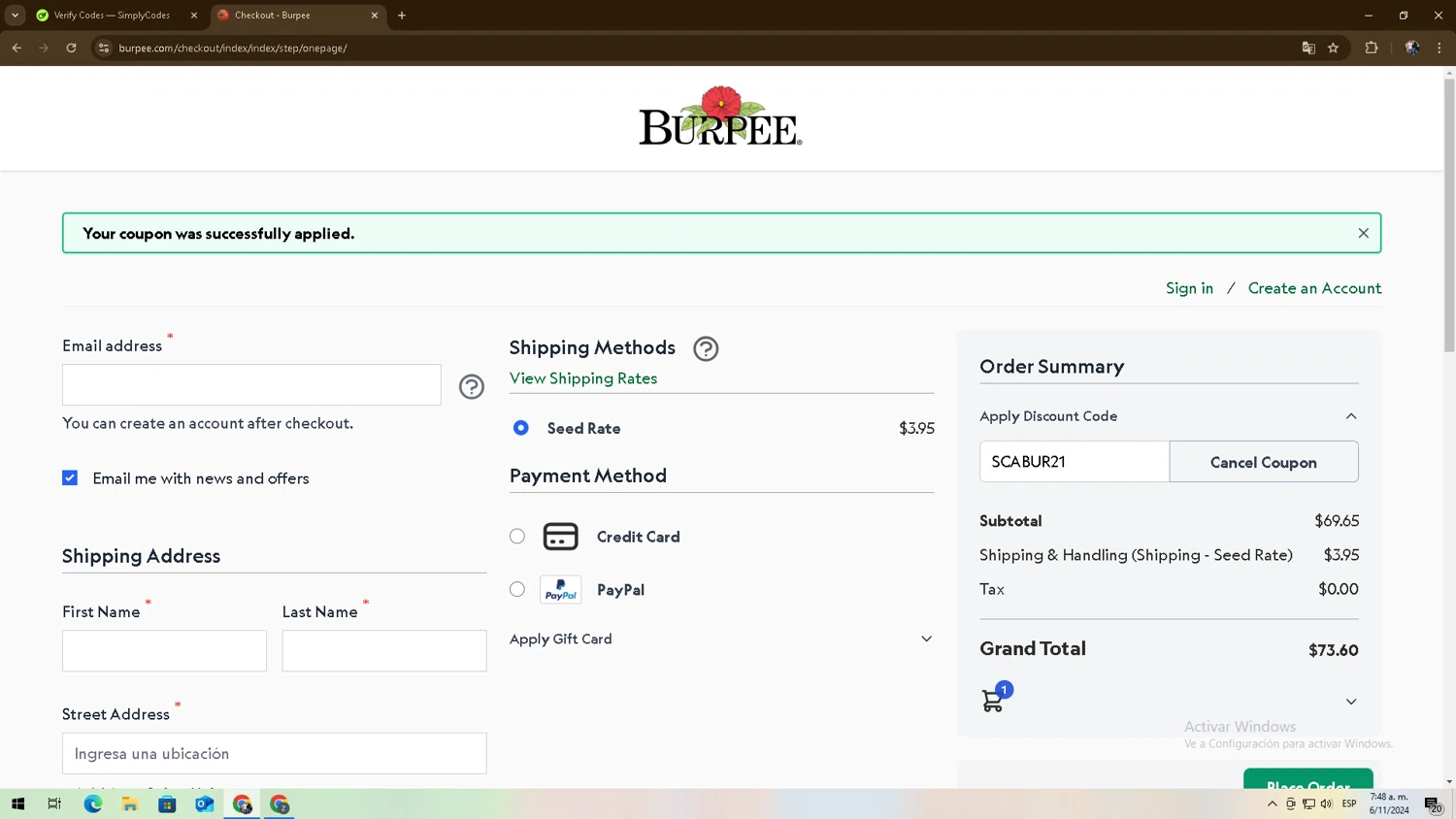The image size is (1456, 819).
Task: Click the Place Order button
Action: click(1308, 778)
